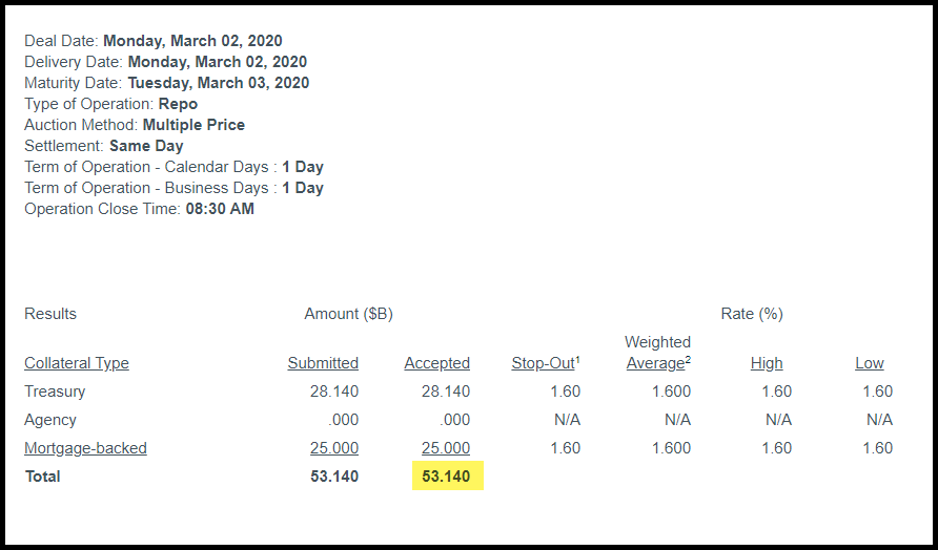Click the Submitted column header

click(x=323, y=363)
